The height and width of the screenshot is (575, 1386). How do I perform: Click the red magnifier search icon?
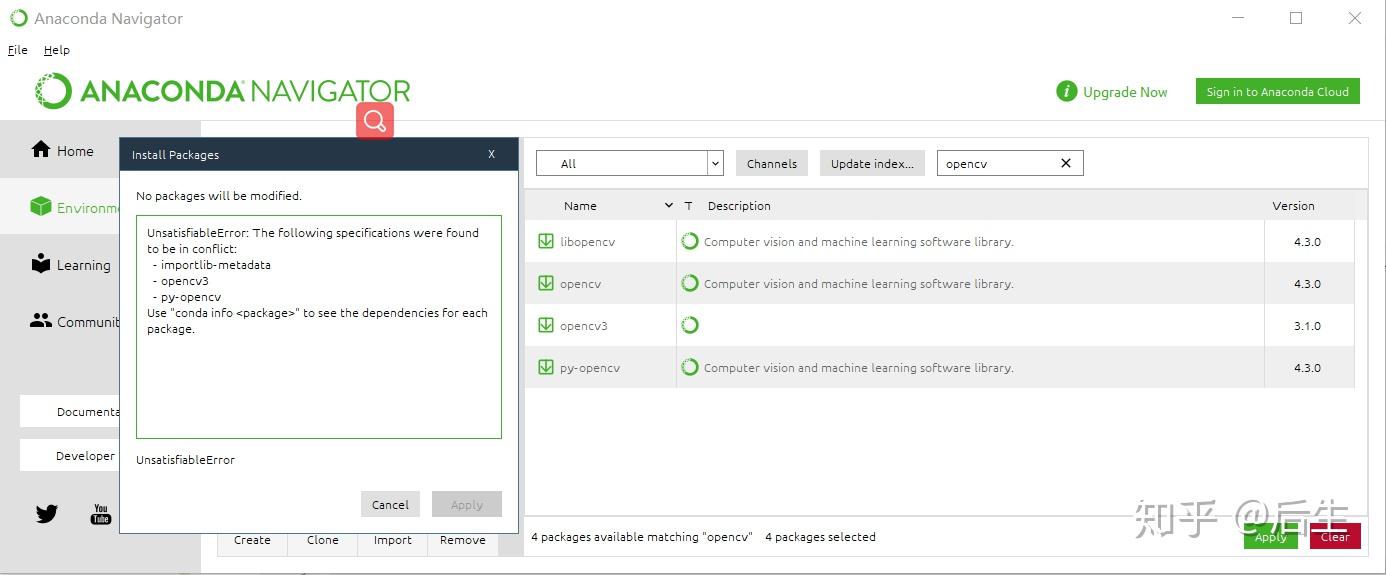tap(375, 121)
